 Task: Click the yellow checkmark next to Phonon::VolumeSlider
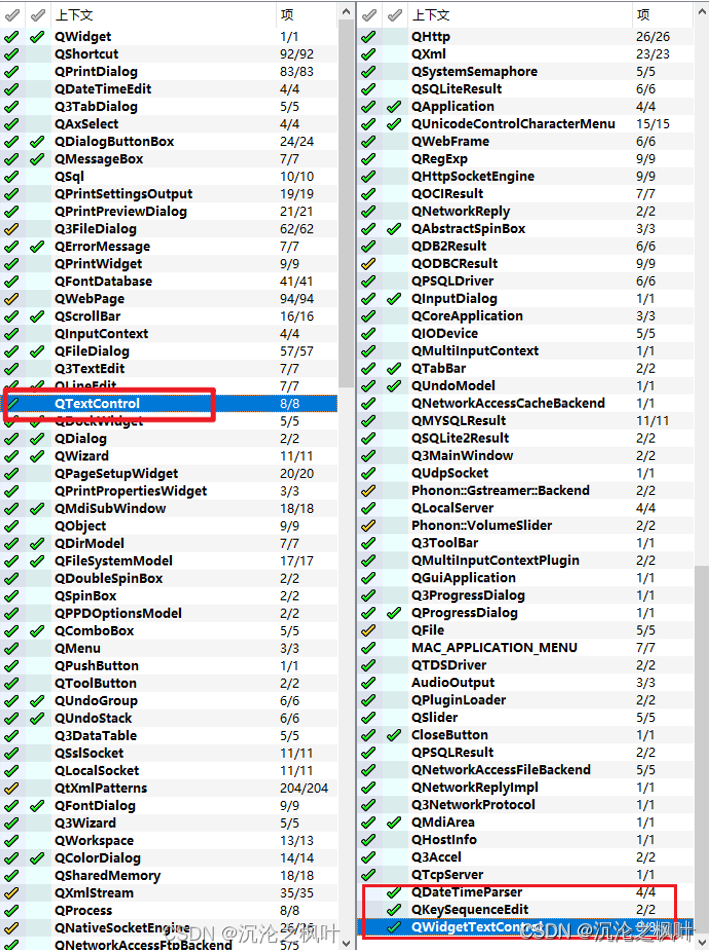[368, 525]
